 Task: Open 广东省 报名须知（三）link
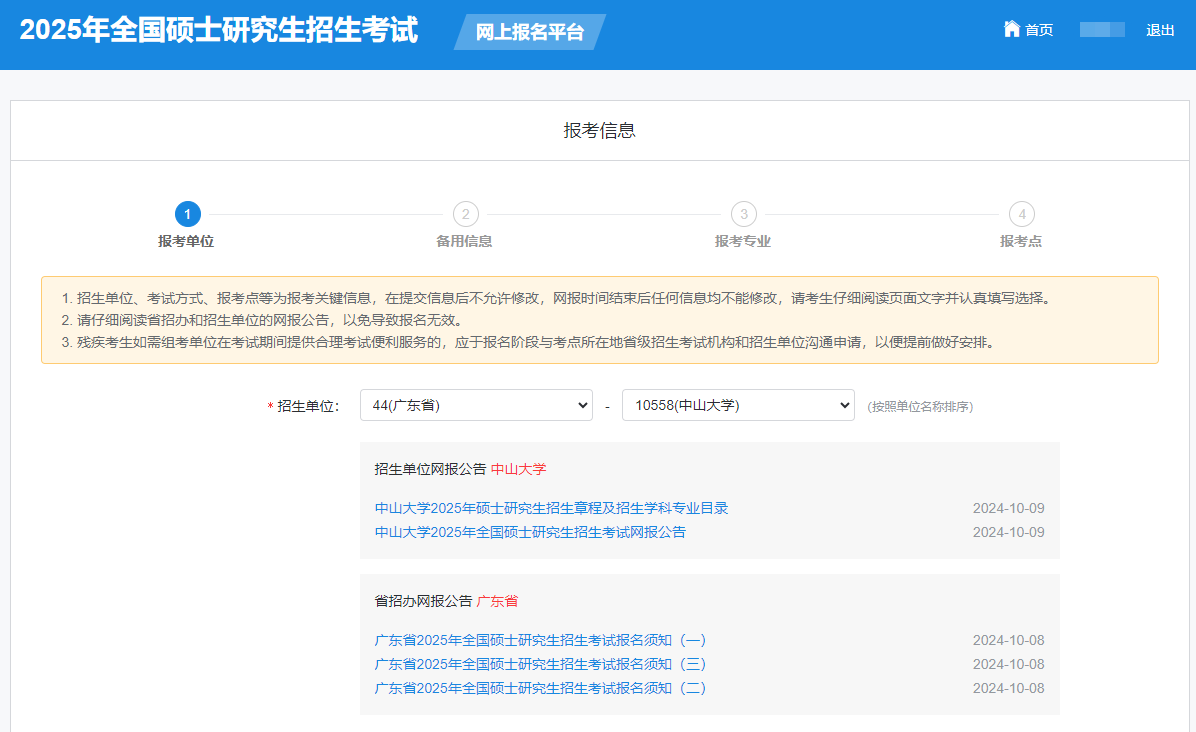540,664
